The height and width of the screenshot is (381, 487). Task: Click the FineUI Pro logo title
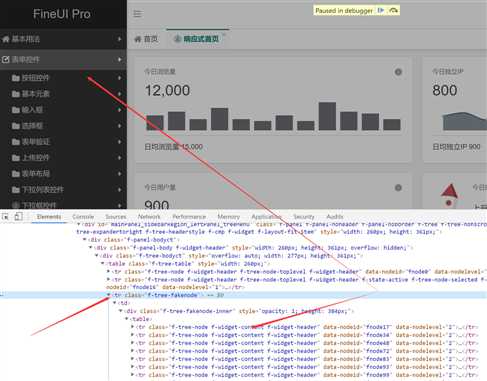pos(62,14)
